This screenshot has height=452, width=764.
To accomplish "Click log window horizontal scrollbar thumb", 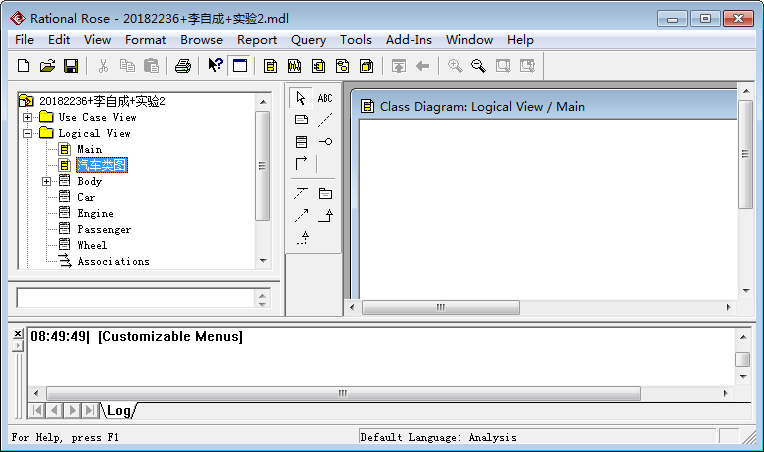I will (343, 393).
